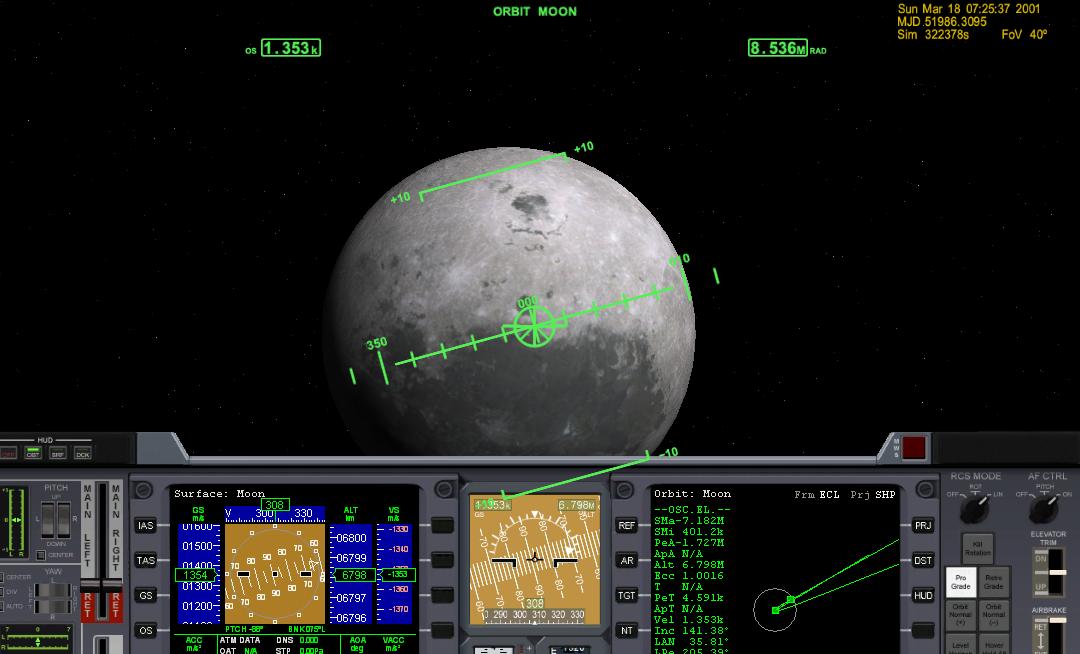Click the OS 1.353k HUD readout
This screenshot has width=1080, height=654.
point(284,48)
